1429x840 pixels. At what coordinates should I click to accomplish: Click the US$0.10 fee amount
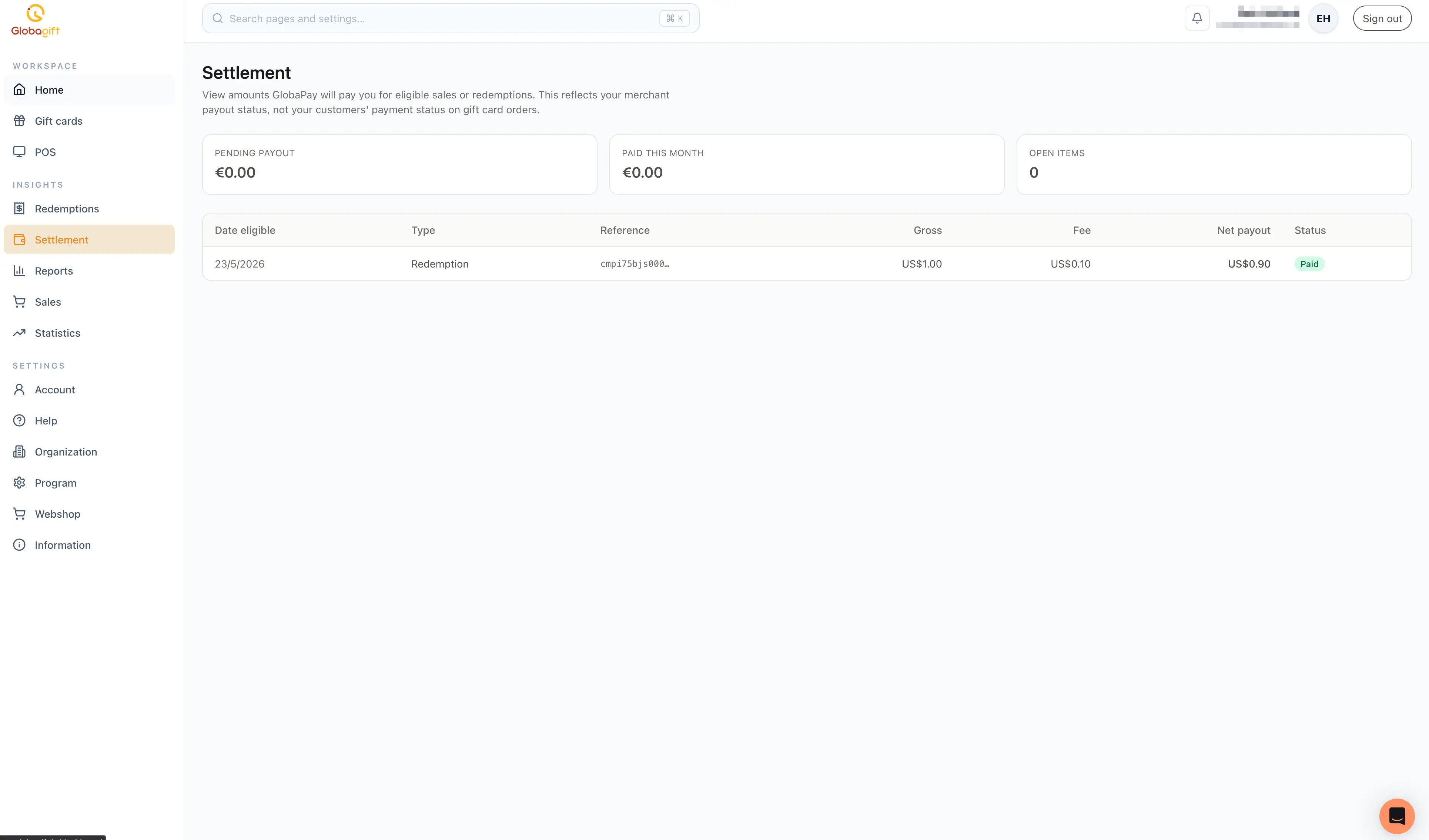coord(1070,263)
